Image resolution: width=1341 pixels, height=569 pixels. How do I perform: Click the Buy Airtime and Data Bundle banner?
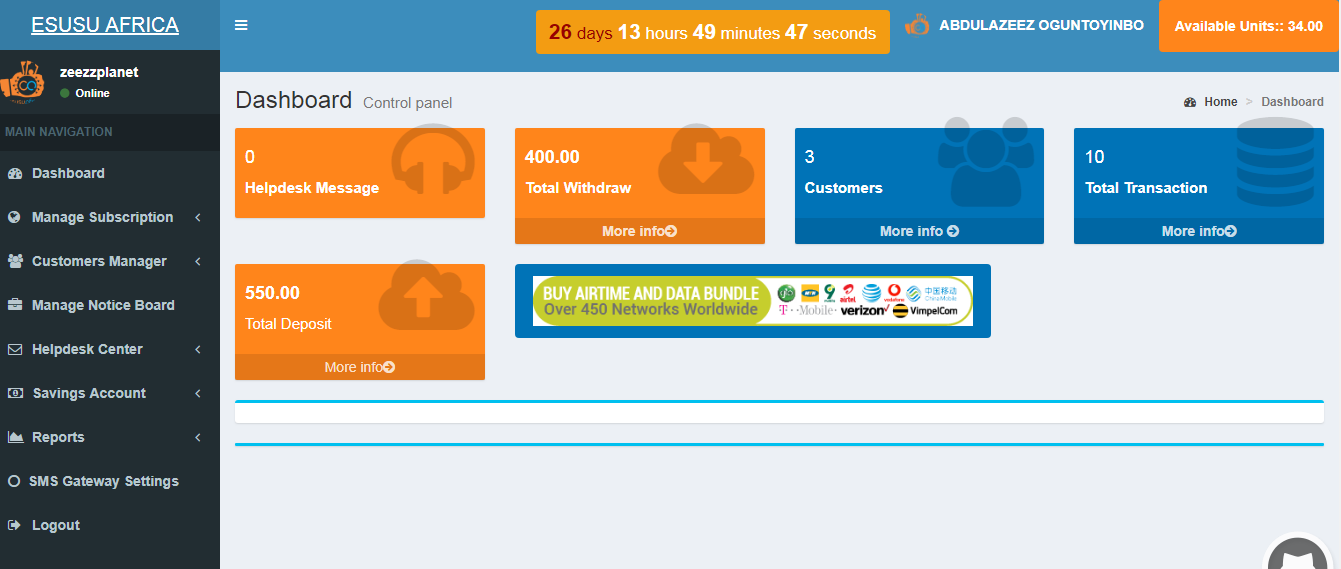(753, 301)
